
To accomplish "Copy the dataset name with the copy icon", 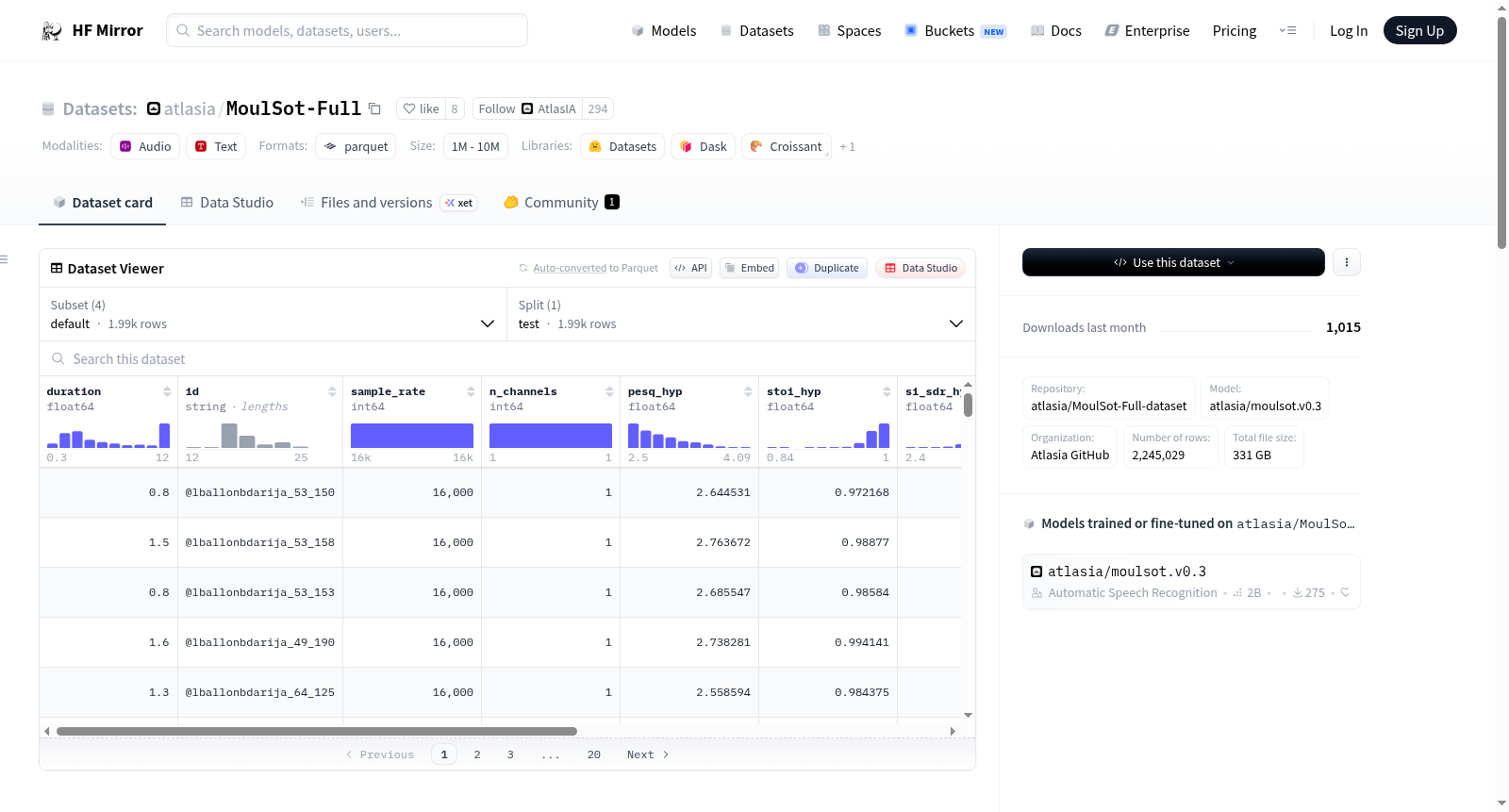I will [374, 108].
